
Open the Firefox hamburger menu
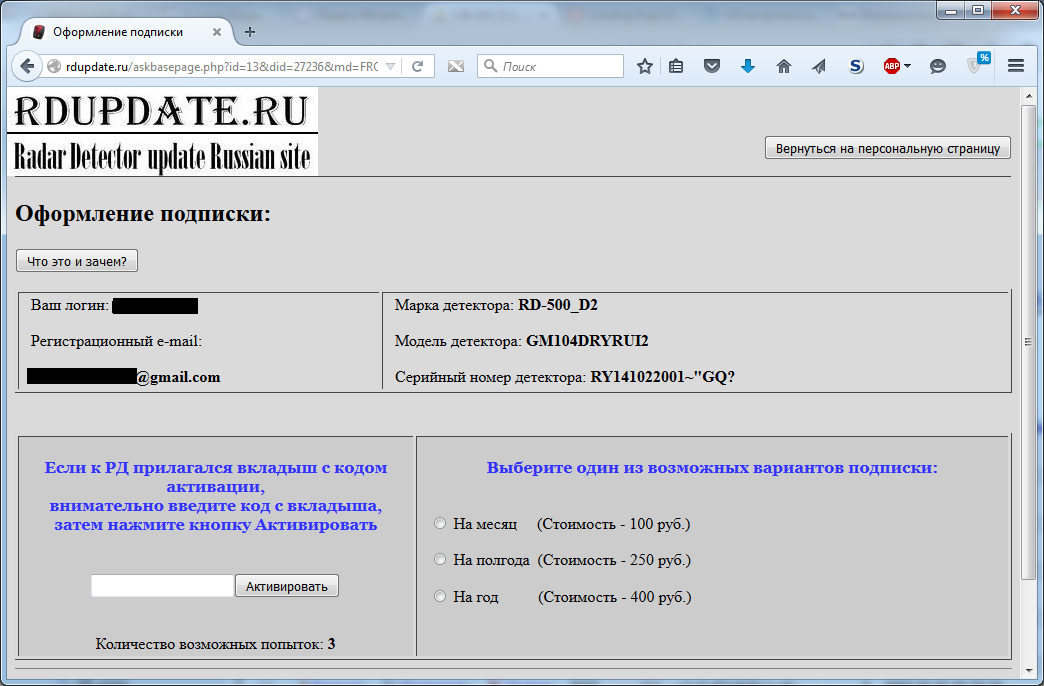pyautogui.click(x=1015, y=66)
